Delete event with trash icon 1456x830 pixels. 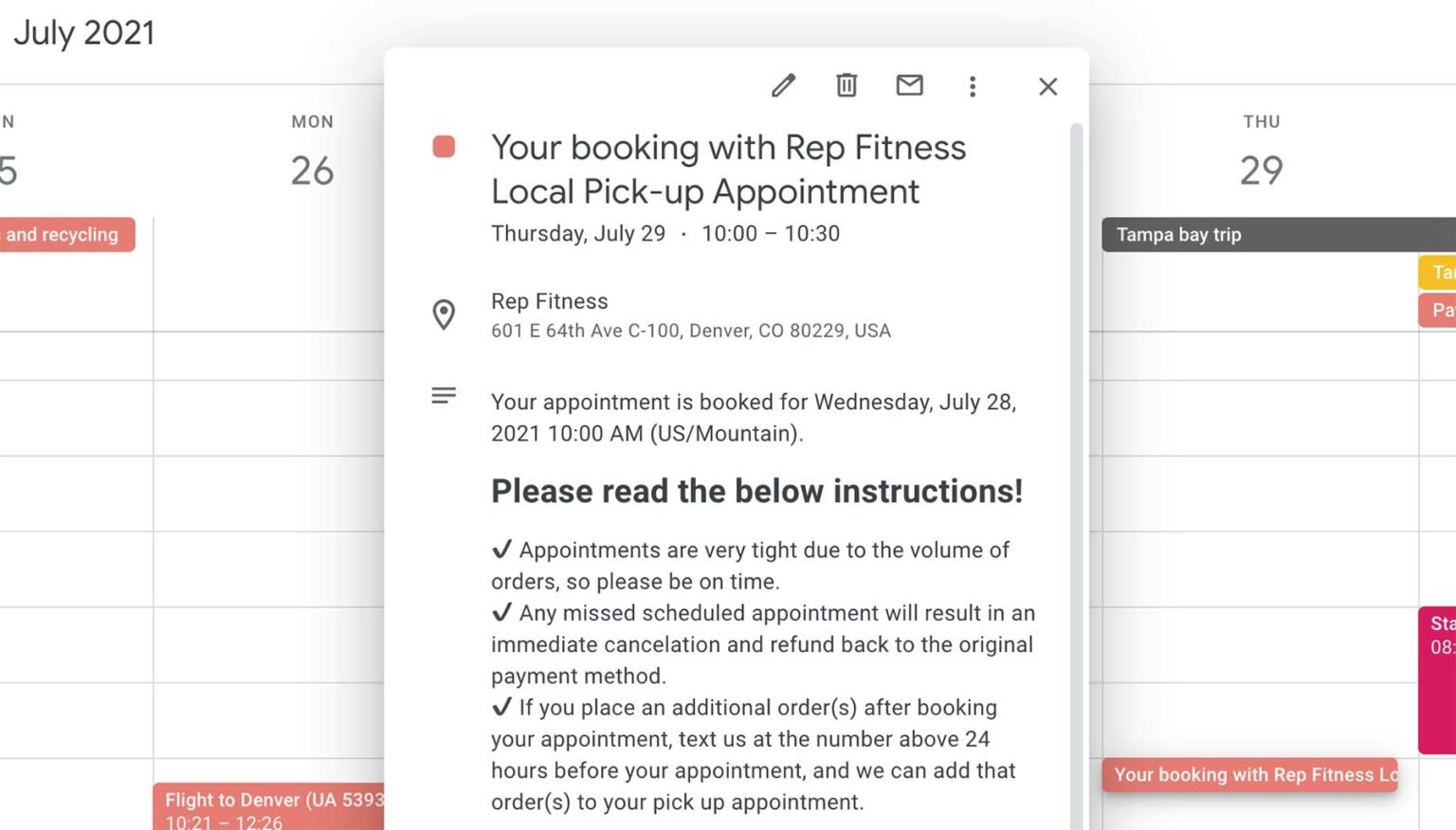tap(846, 86)
